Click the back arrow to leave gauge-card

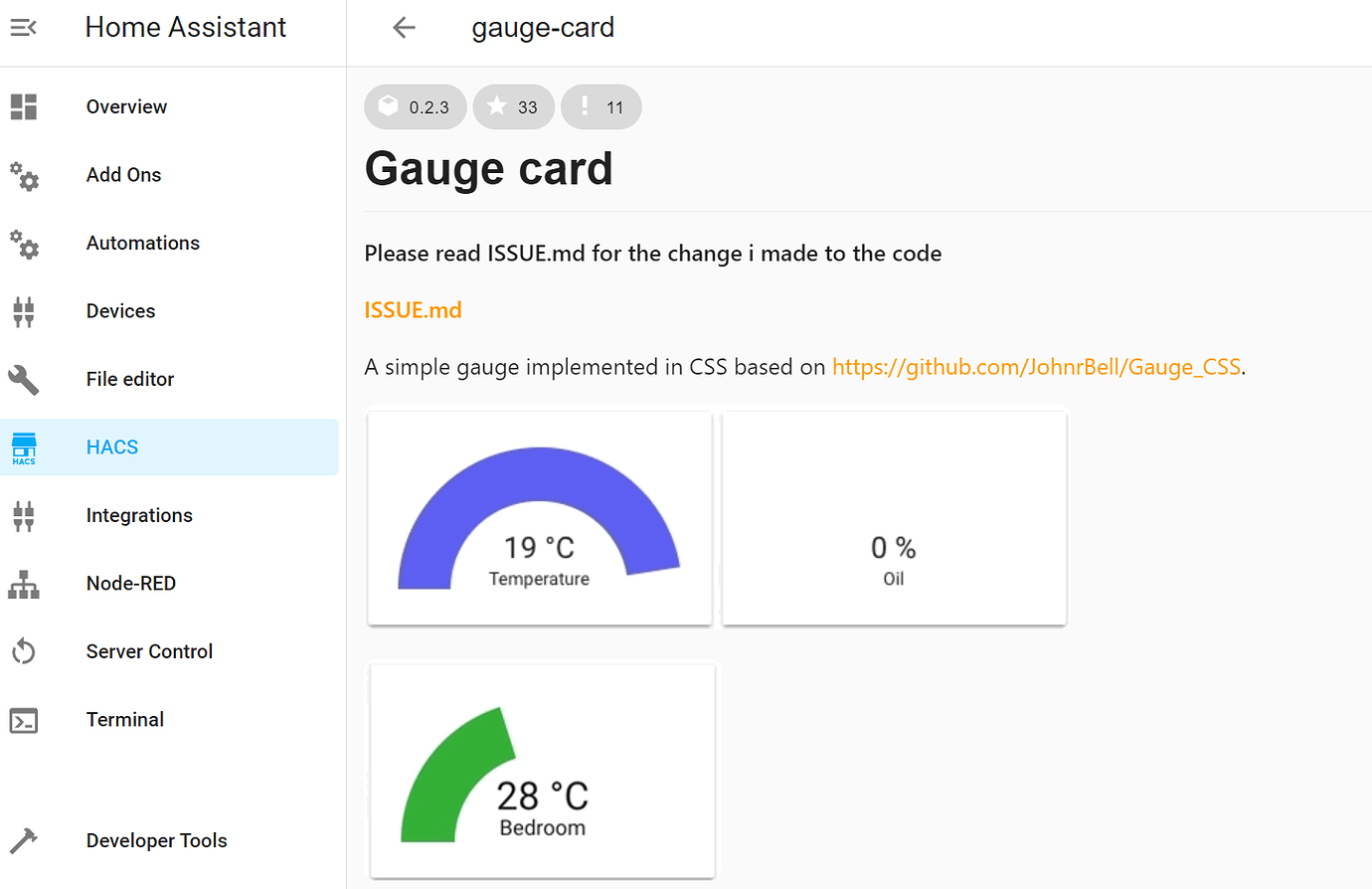(404, 27)
